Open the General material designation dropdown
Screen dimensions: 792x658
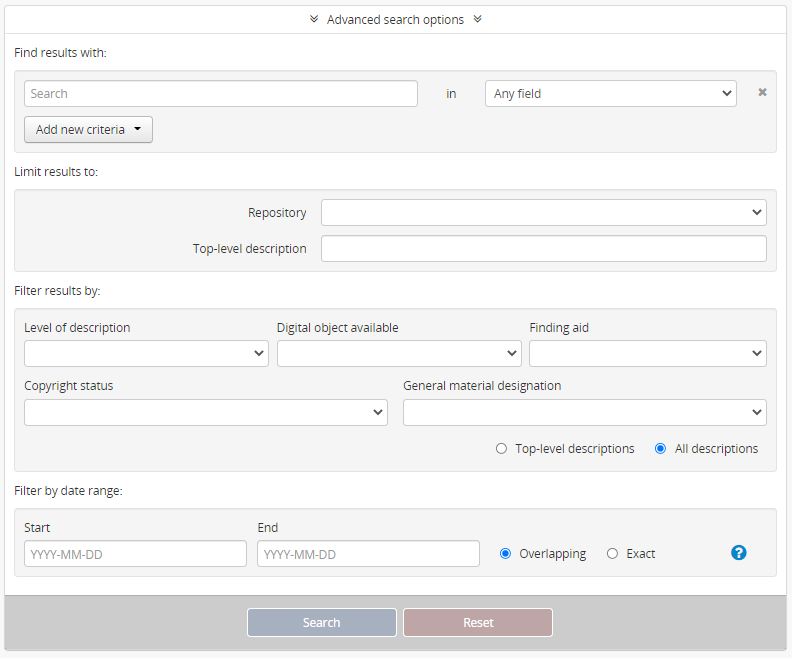[584, 413]
